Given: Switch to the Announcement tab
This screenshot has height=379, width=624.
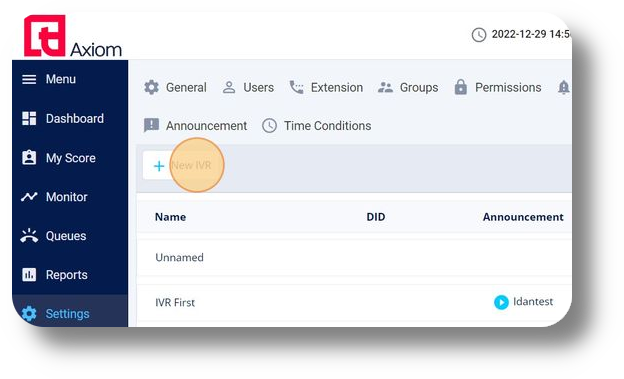Looking at the screenshot, I should click(195, 126).
